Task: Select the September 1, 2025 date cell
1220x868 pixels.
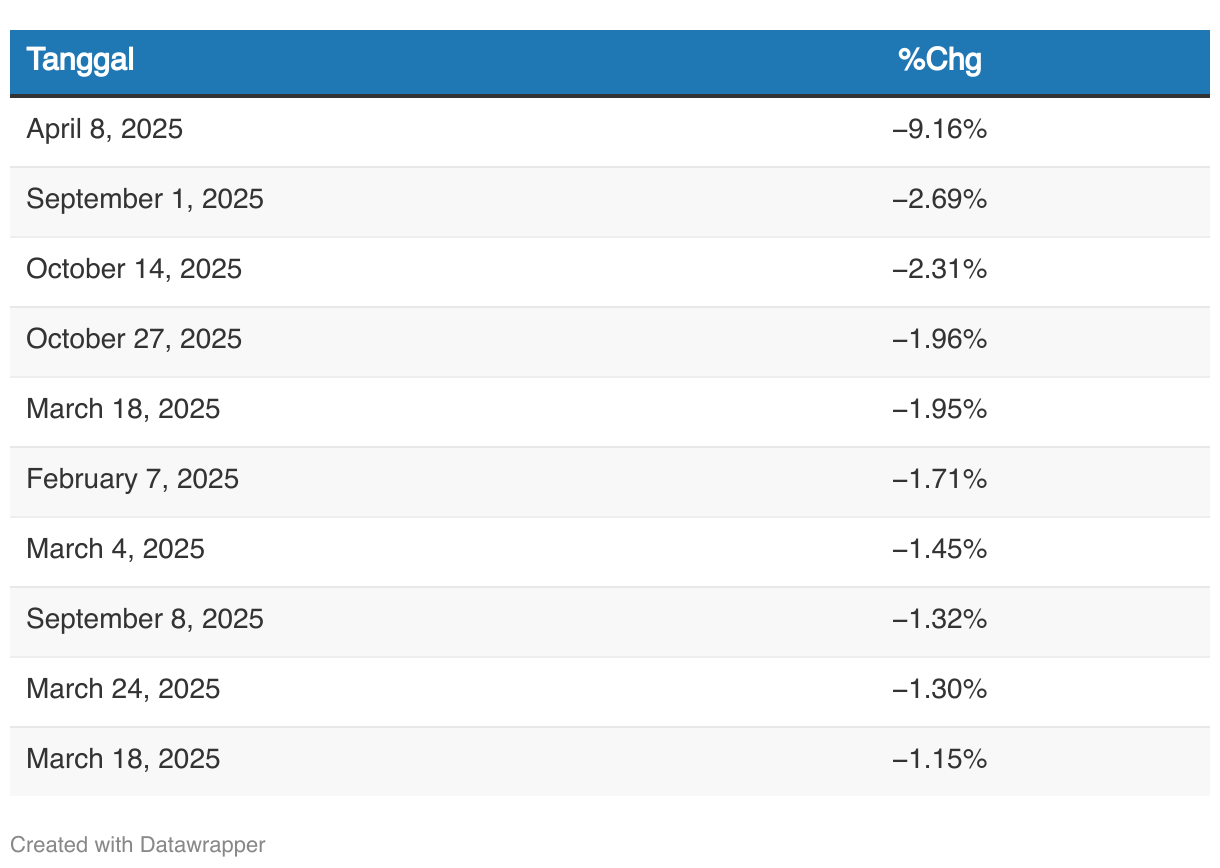Action: point(145,199)
